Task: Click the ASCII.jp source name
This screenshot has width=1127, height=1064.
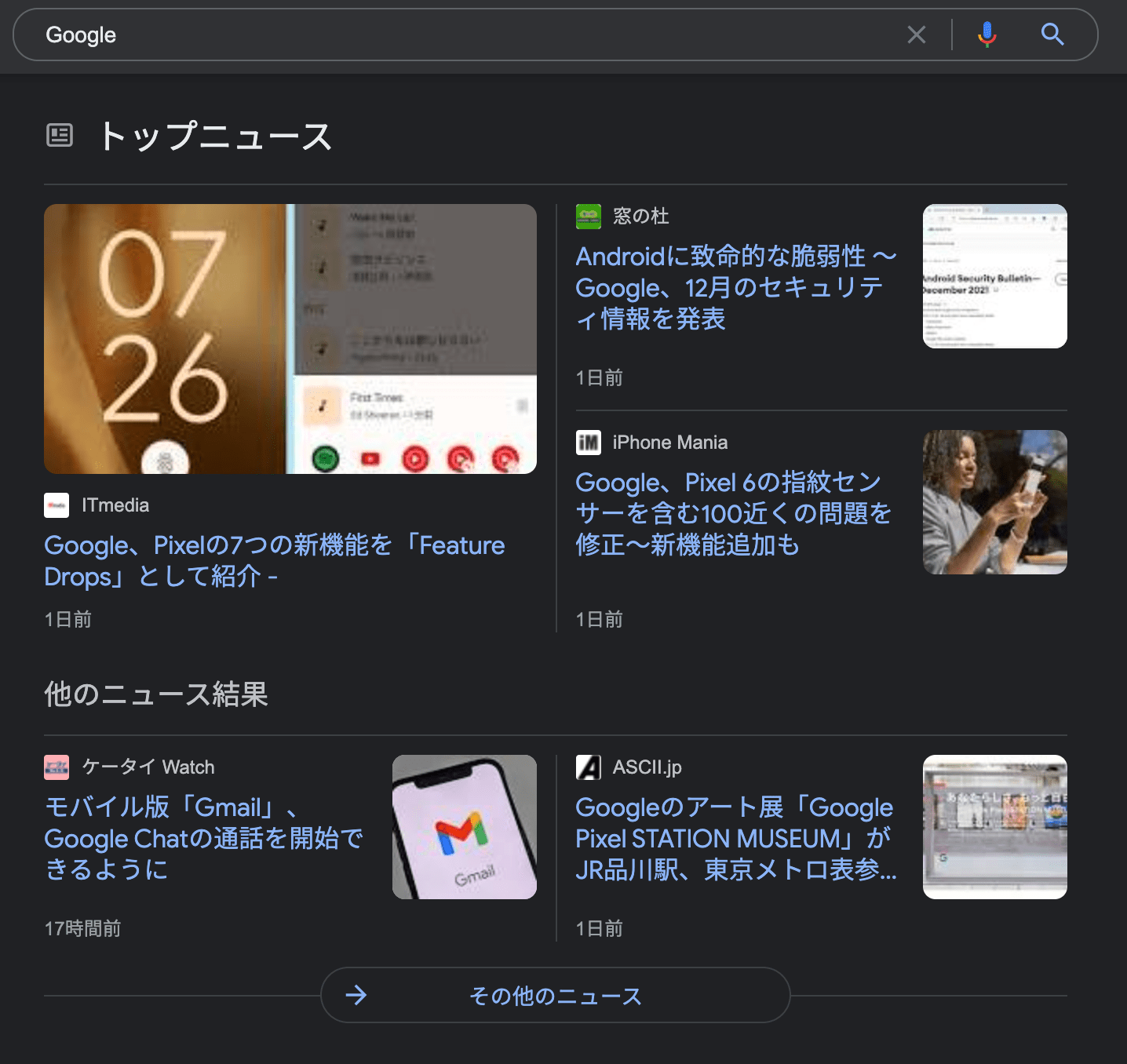Action: tap(647, 767)
